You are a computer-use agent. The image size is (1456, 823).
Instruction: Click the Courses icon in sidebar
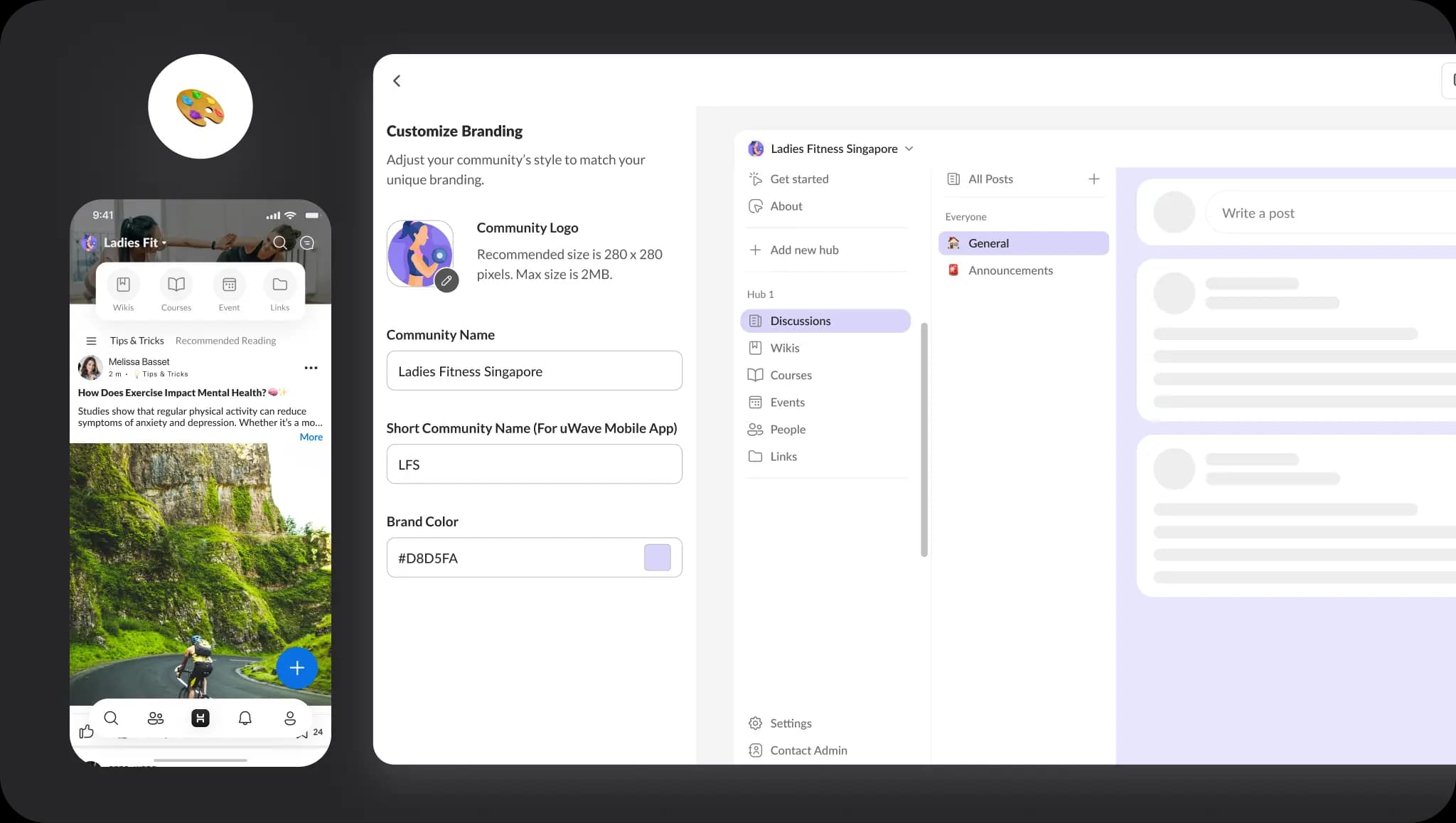coord(754,374)
